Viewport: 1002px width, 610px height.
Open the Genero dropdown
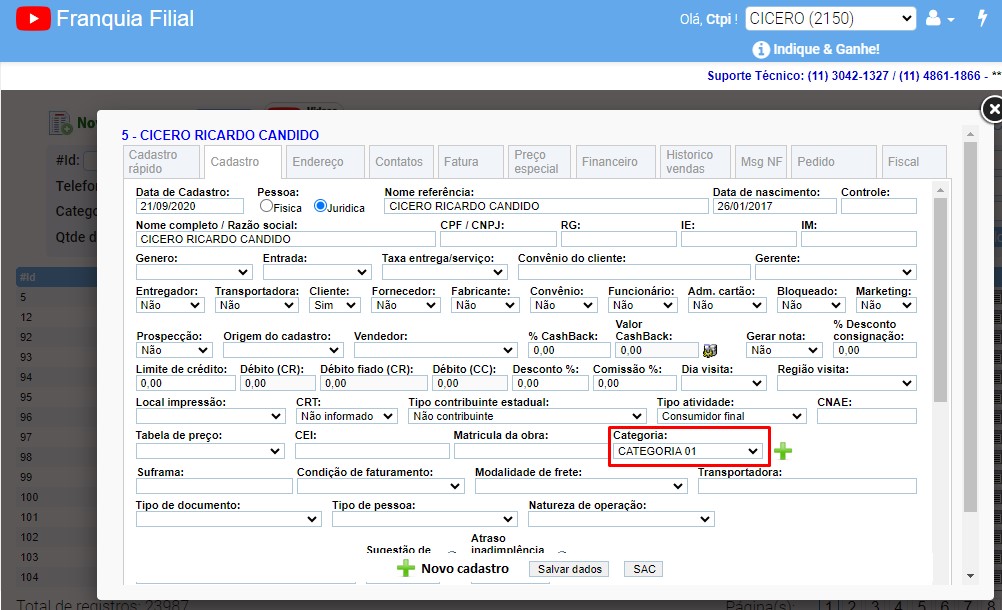coord(194,272)
